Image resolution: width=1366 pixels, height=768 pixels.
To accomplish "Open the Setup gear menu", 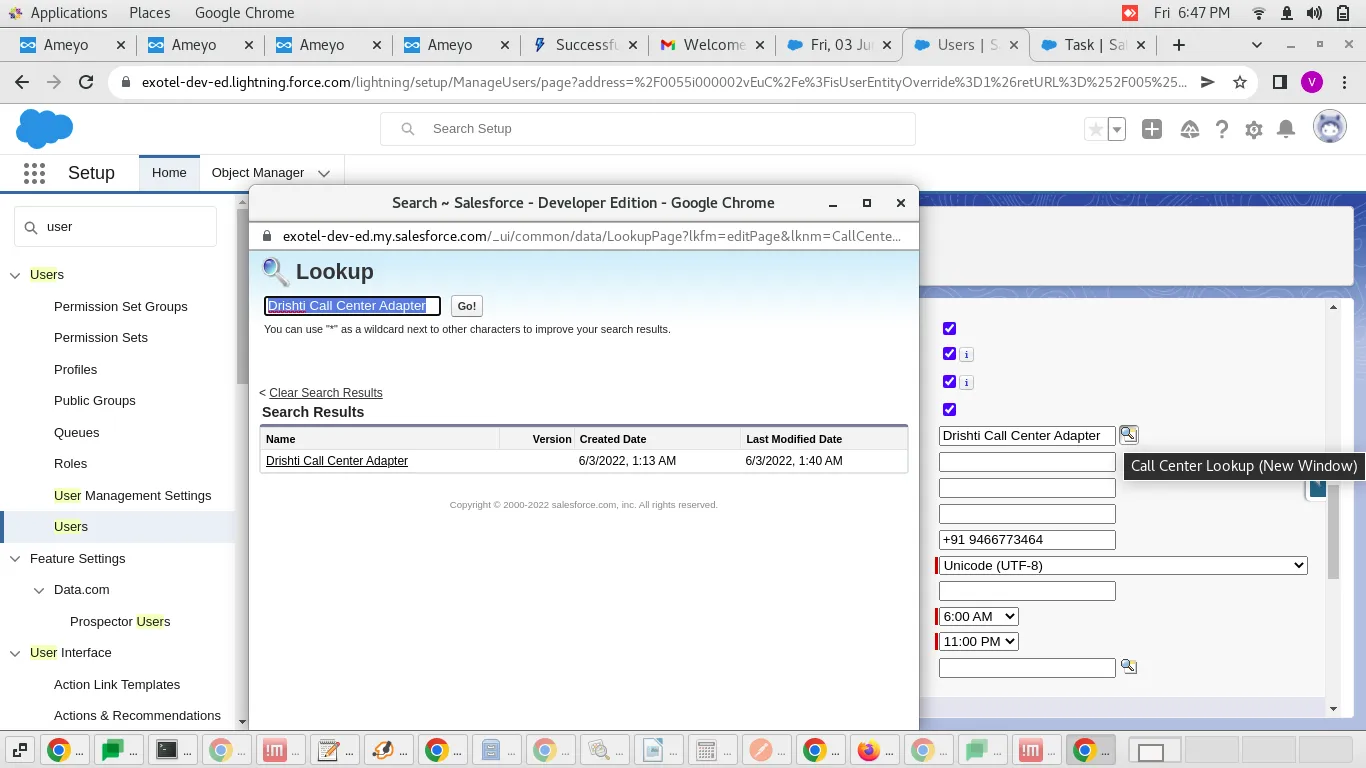I will pos(1254,129).
